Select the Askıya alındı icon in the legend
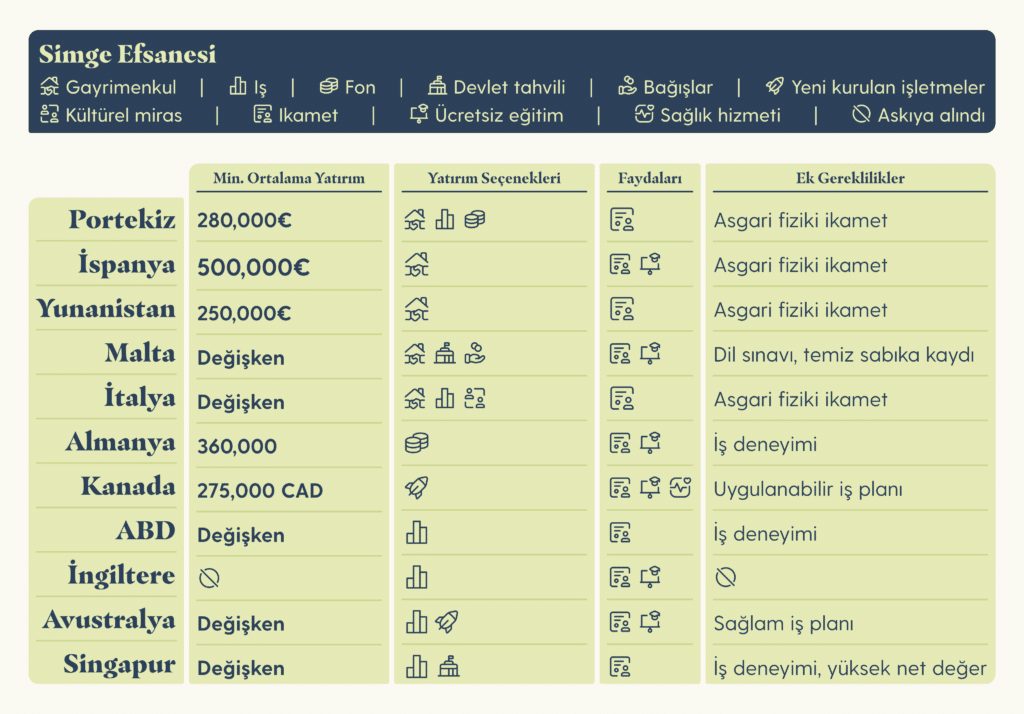Screen dimensions: 1024x714 point(861,115)
